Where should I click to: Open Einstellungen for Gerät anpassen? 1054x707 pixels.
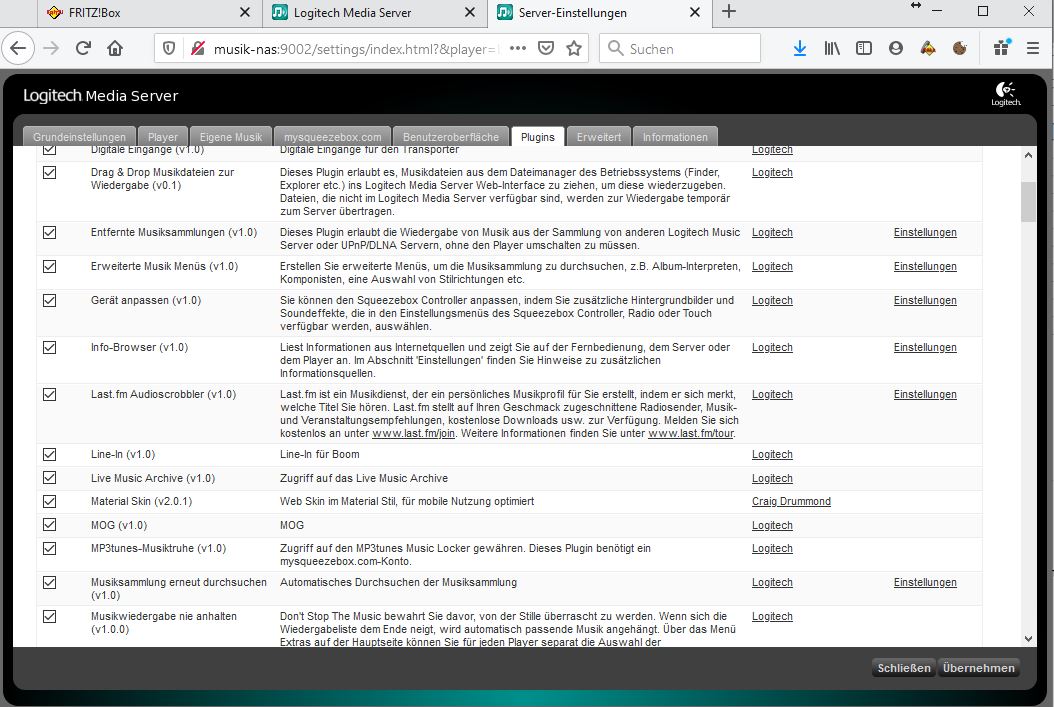925,300
